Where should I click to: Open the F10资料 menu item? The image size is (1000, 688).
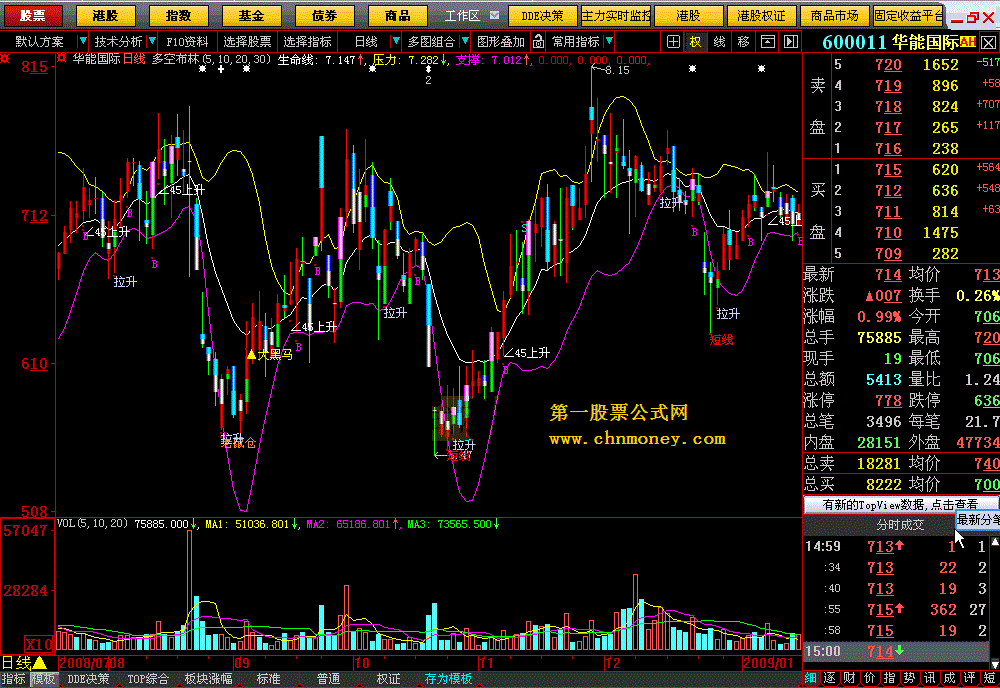coord(188,42)
